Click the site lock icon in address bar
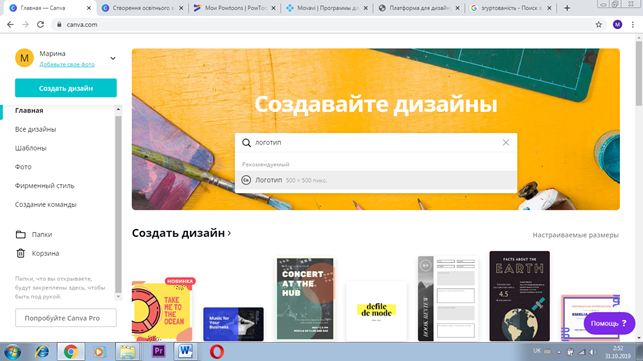Image resolution: width=643 pixels, height=361 pixels. click(x=59, y=25)
